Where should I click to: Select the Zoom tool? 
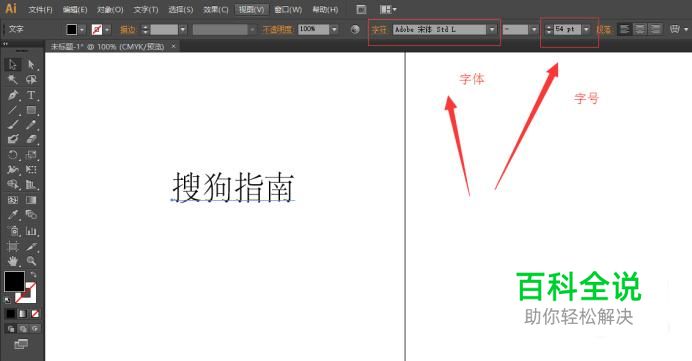coord(31,261)
